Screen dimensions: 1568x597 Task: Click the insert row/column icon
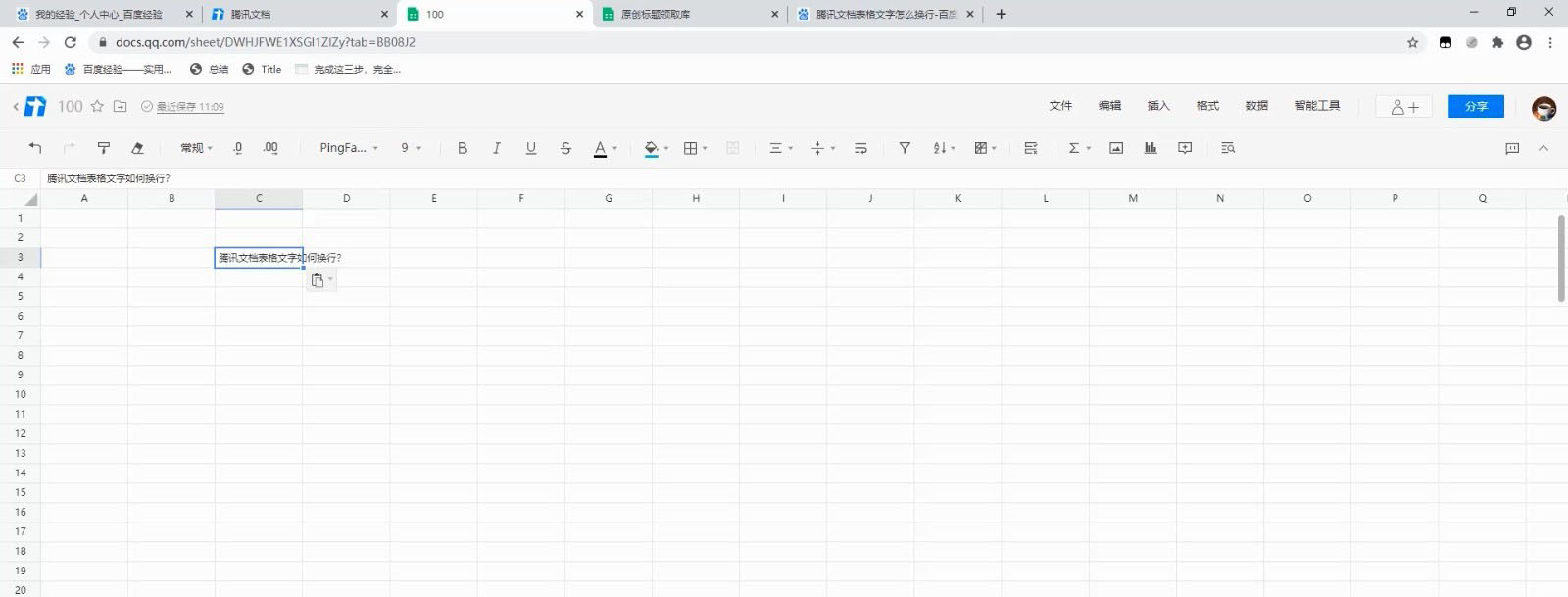pyautogui.click(x=1031, y=148)
